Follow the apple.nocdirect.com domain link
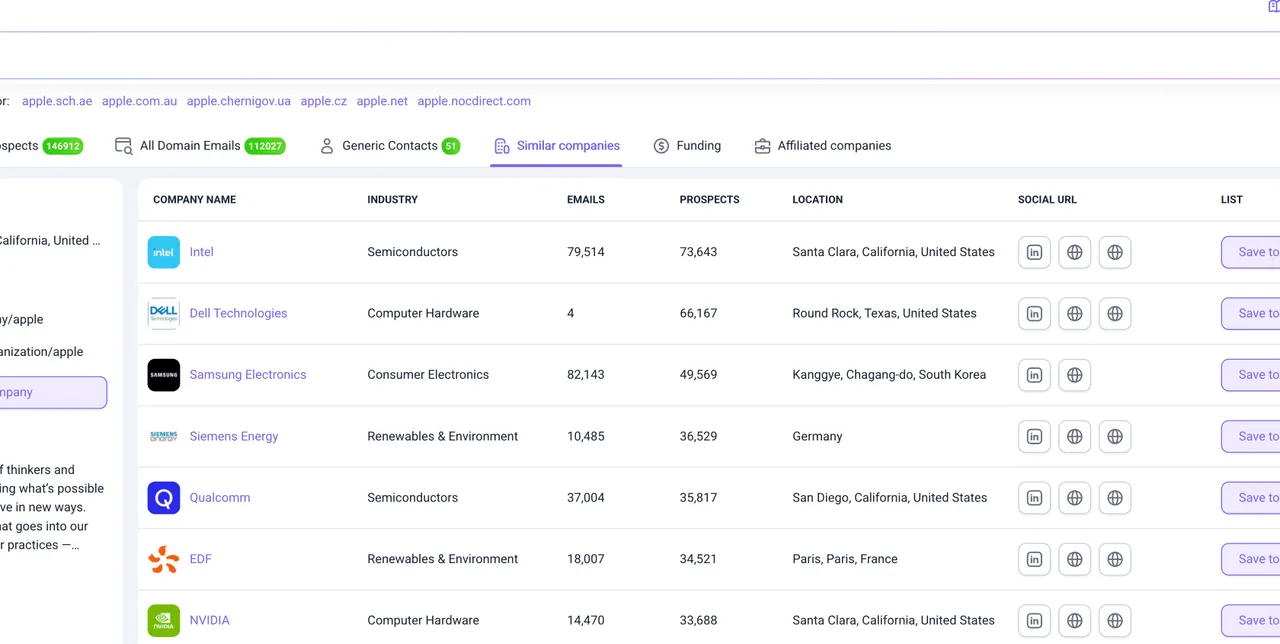The image size is (1280, 644). [474, 101]
